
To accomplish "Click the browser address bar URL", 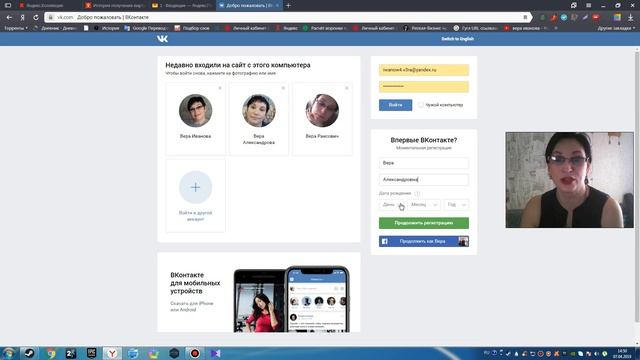I will click(x=286, y=18).
